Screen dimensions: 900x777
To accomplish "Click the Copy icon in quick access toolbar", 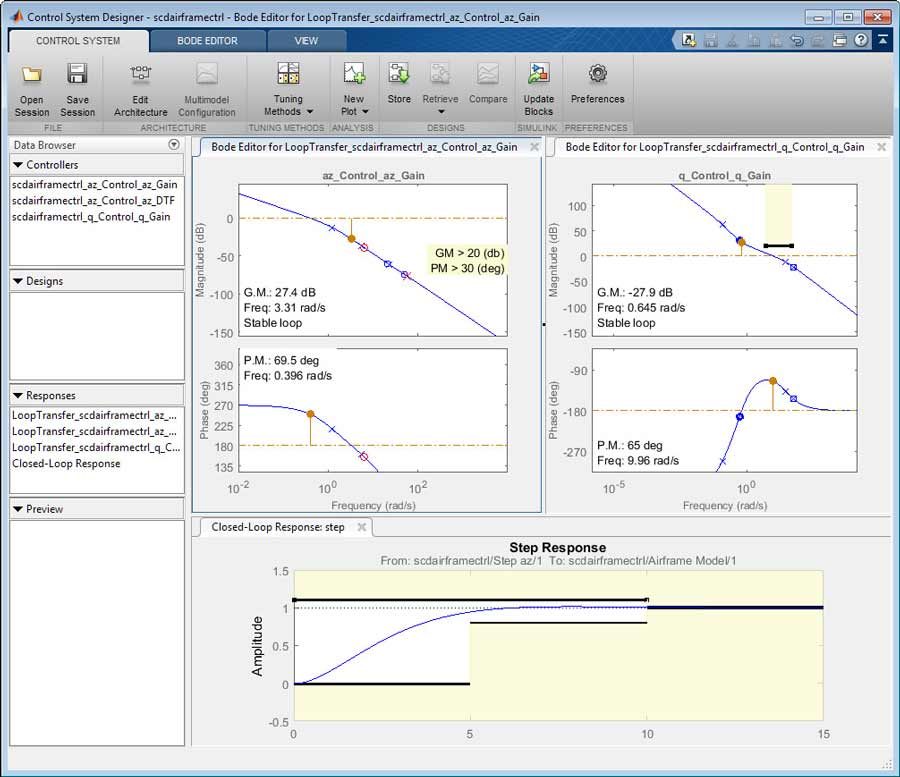I will (754, 40).
